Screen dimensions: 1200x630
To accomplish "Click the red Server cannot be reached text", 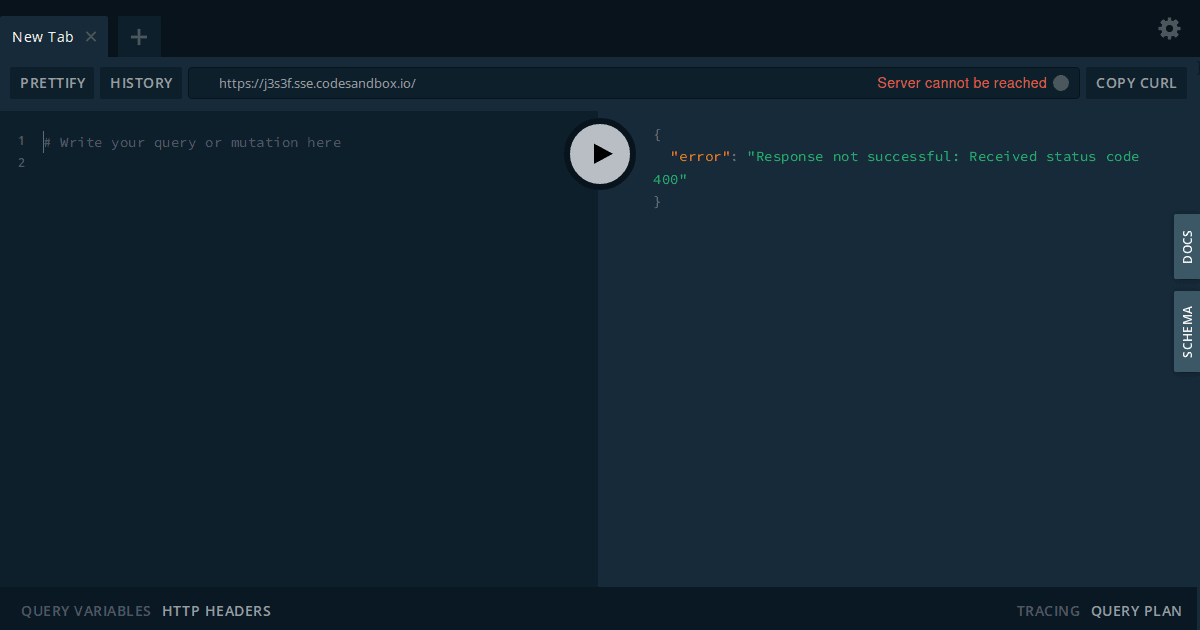I will pyautogui.click(x=963, y=83).
